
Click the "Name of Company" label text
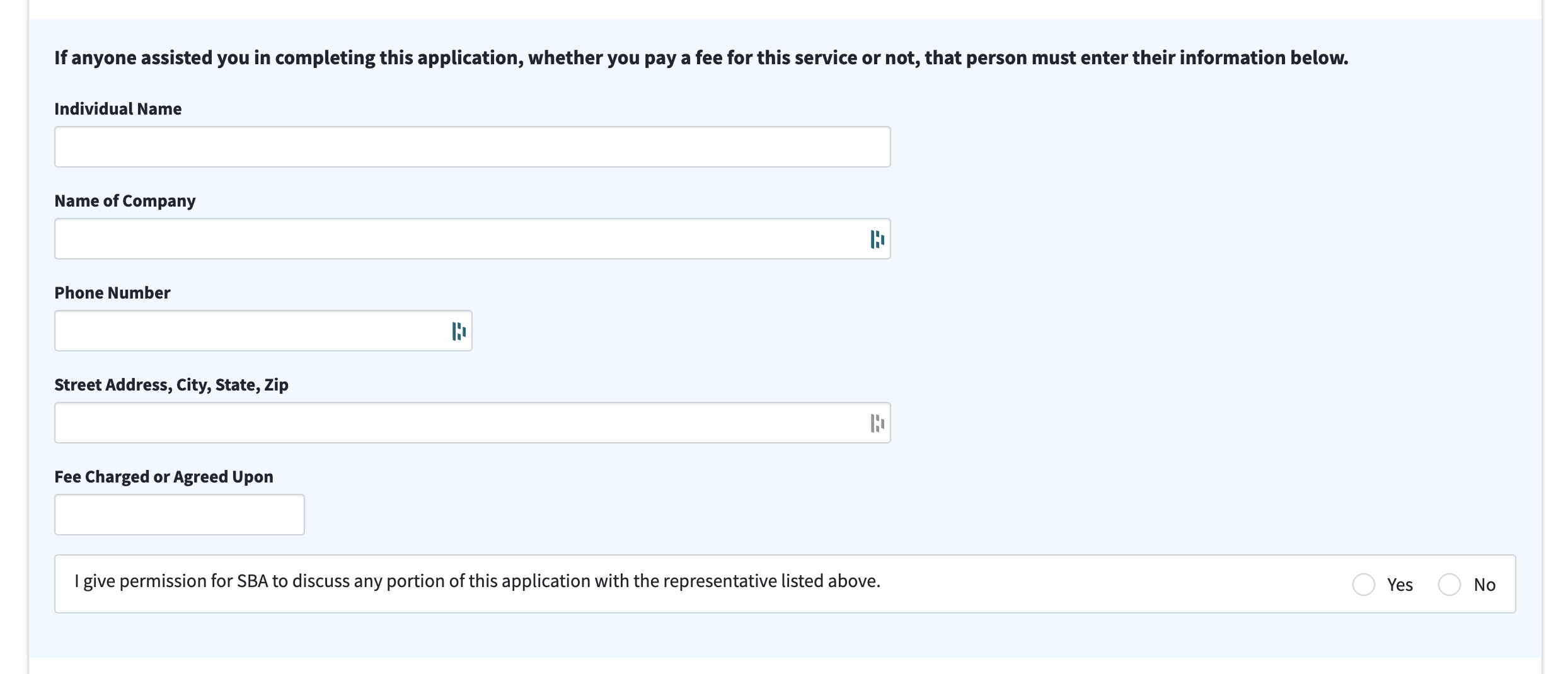coord(125,201)
